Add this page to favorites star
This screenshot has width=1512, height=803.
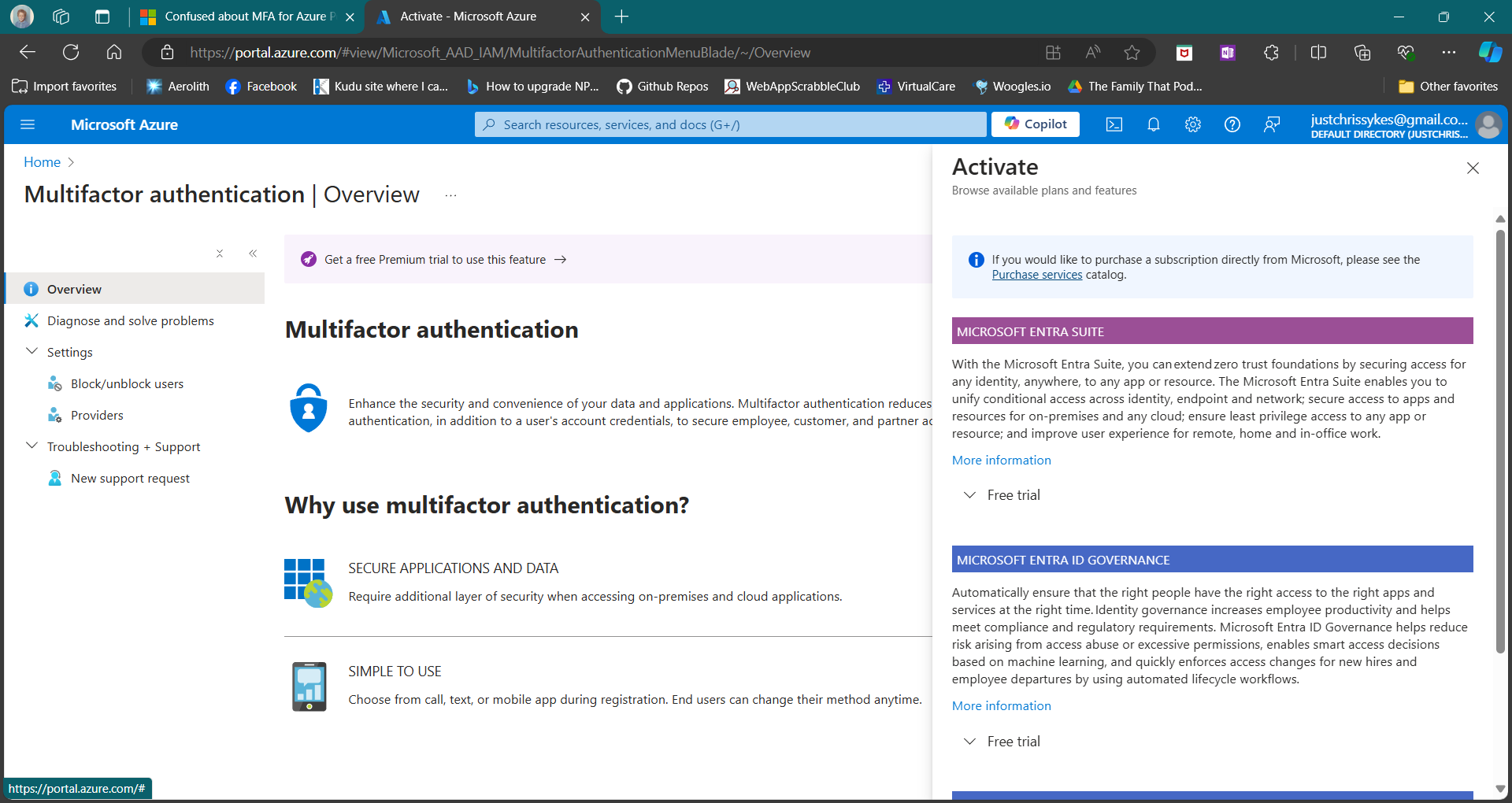click(x=1132, y=53)
